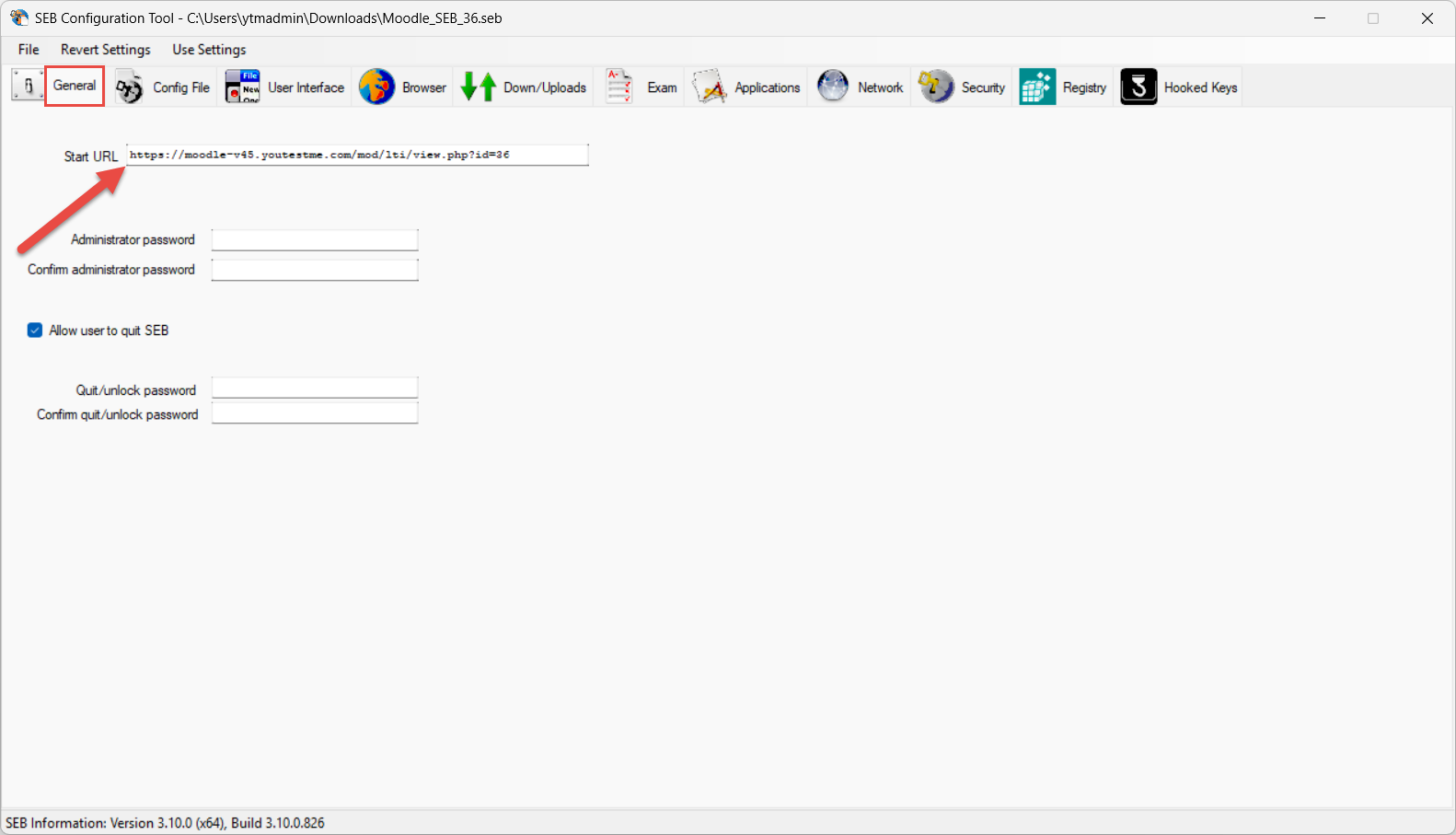Select the User Interface tab icon

click(x=243, y=87)
